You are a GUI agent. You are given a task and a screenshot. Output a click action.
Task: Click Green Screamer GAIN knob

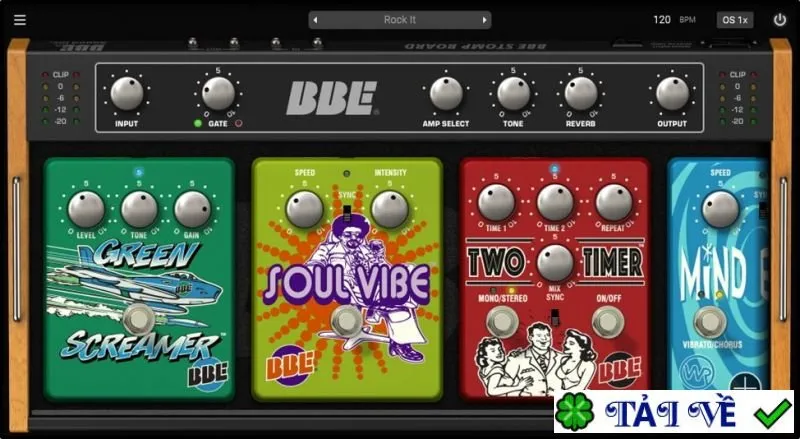[192, 209]
